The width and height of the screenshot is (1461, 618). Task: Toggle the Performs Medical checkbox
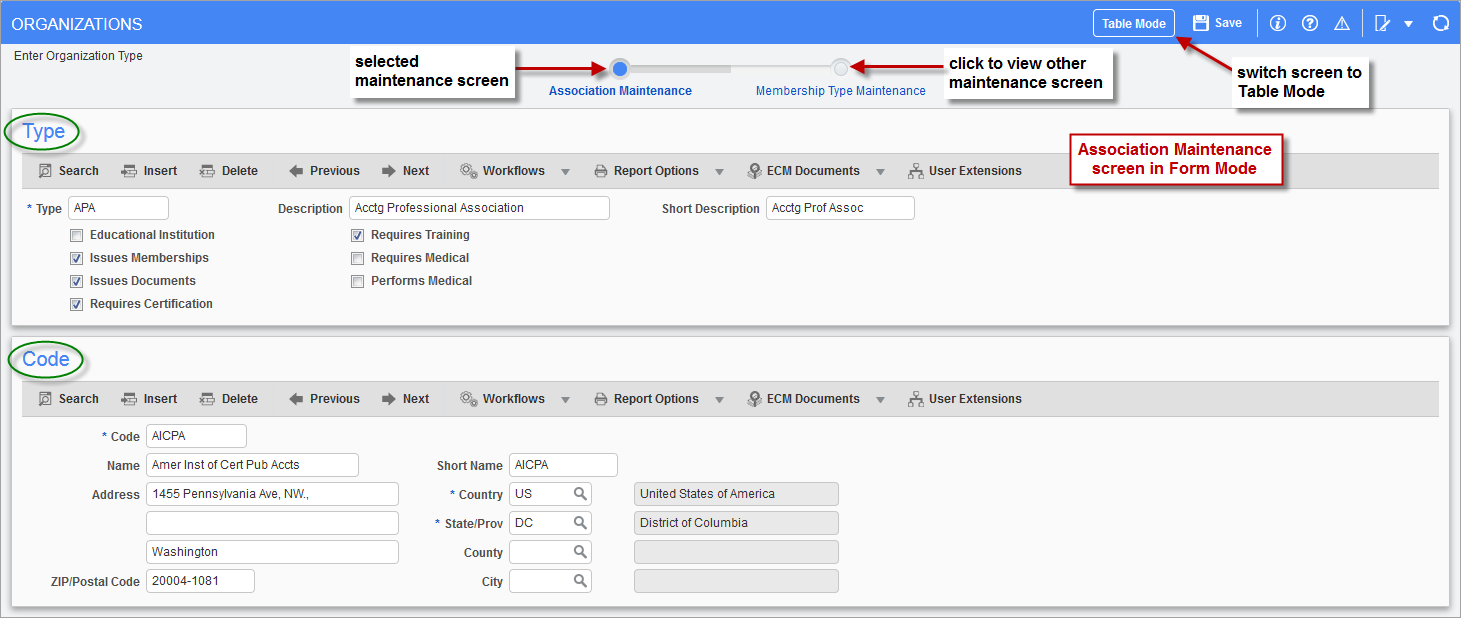[x=357, y=281]
